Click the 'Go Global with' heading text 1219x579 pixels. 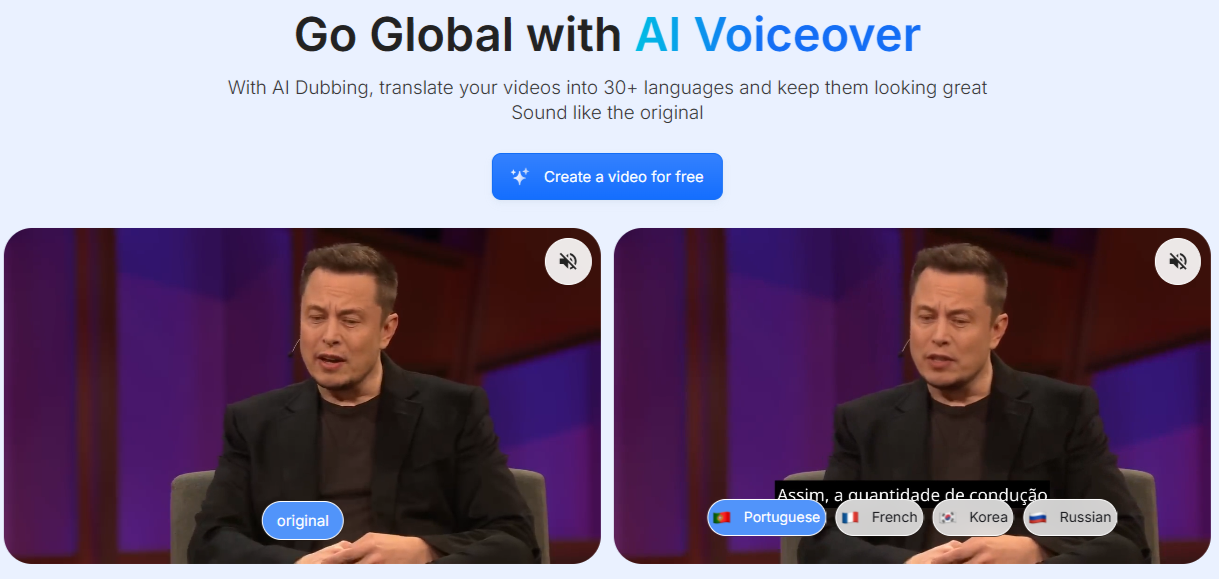(458, 35)
